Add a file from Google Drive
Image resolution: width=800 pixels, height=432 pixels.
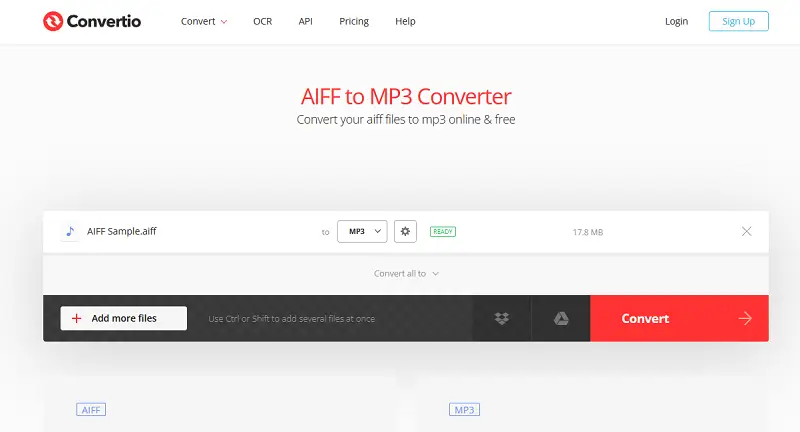pos(561,318)
